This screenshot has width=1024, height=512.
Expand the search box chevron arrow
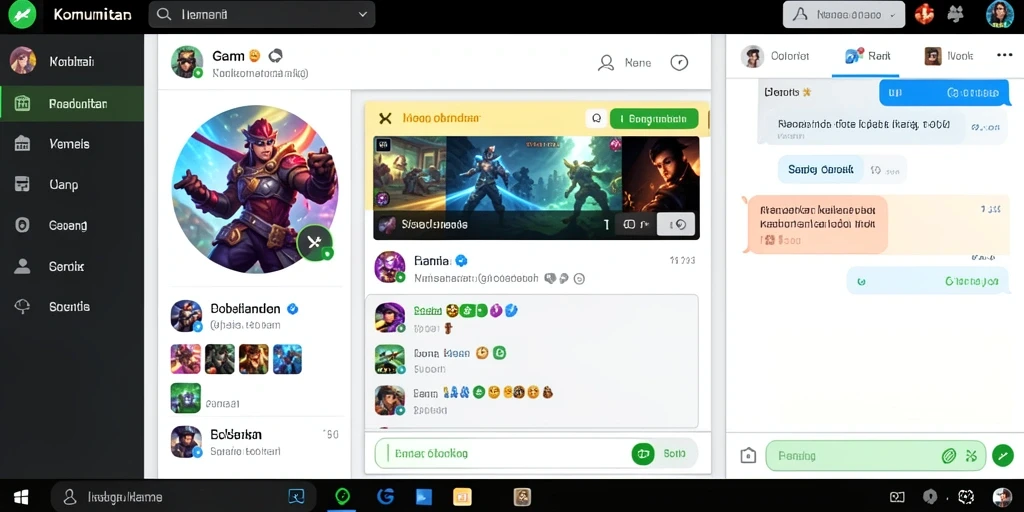[x=363, y=14]
